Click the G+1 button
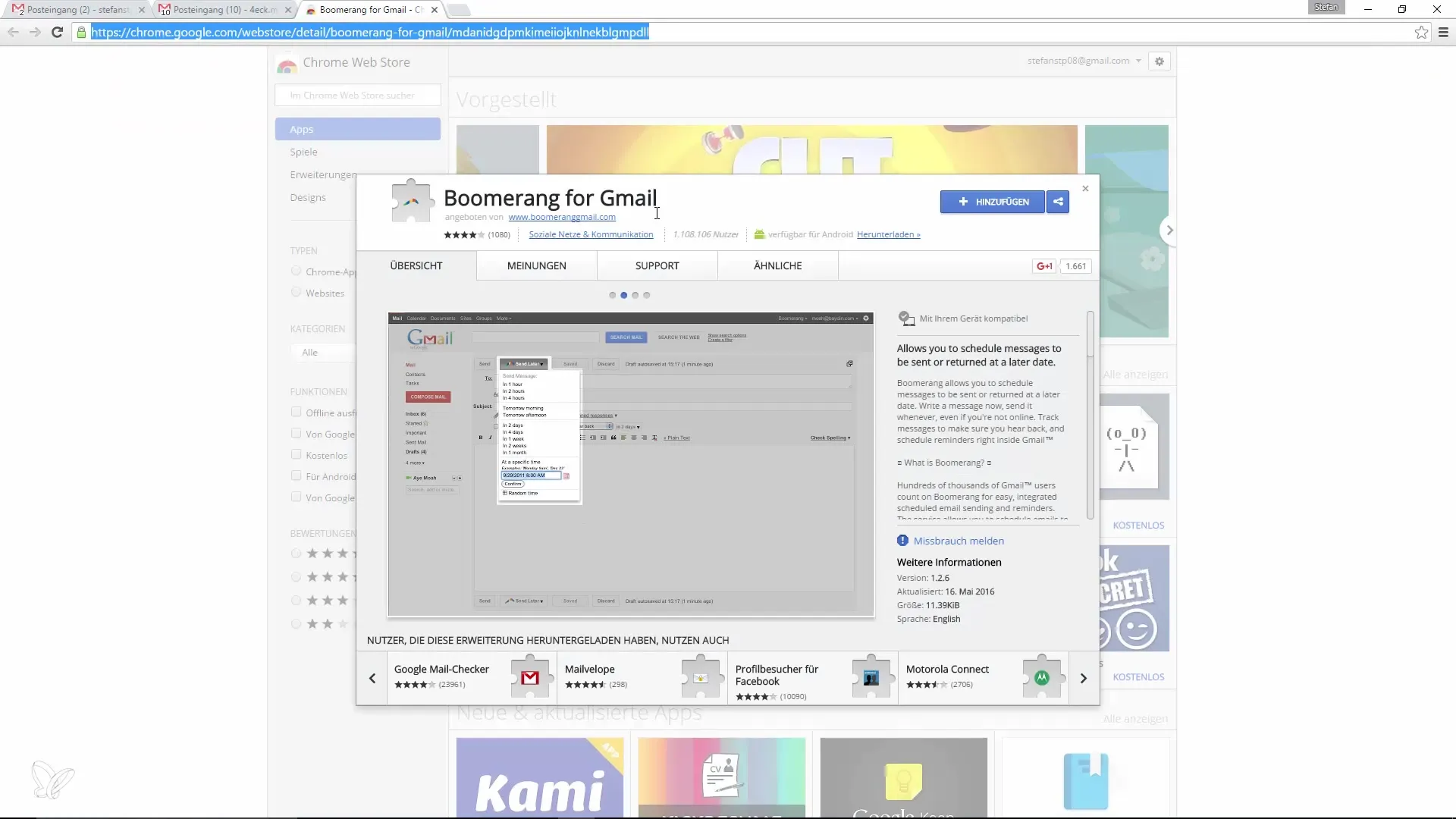Viewport: 1456px width, 819px height. point(1044,266)
